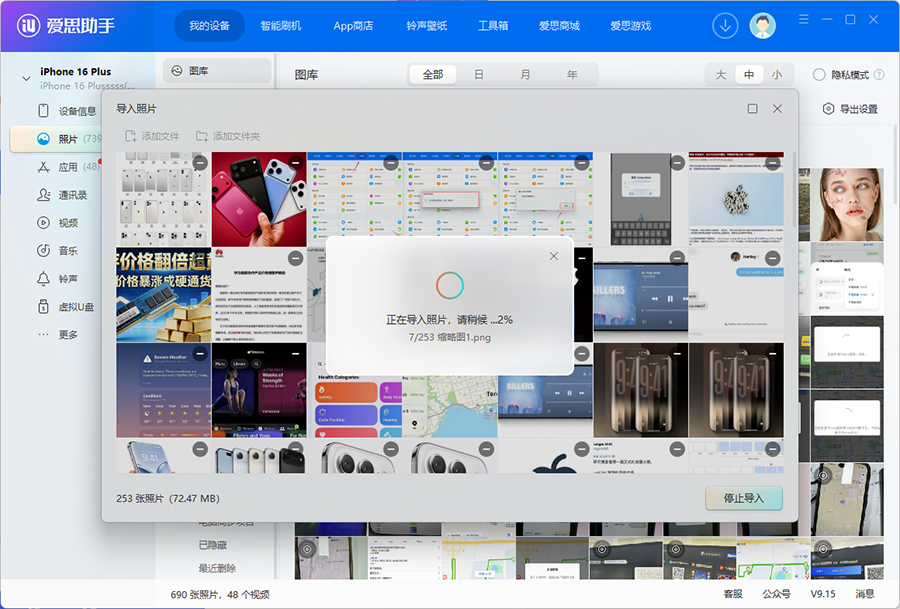This screenshot has width=900, height=609.
Task: Go to 应用 in the sidebar
Action: click(68, 167)
